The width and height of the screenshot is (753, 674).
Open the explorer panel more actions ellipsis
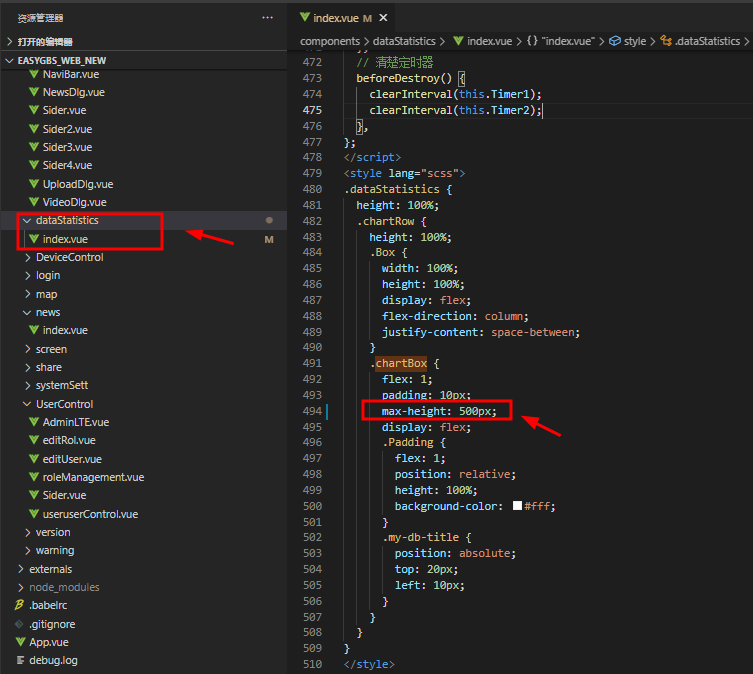click(x=267, y=18)
